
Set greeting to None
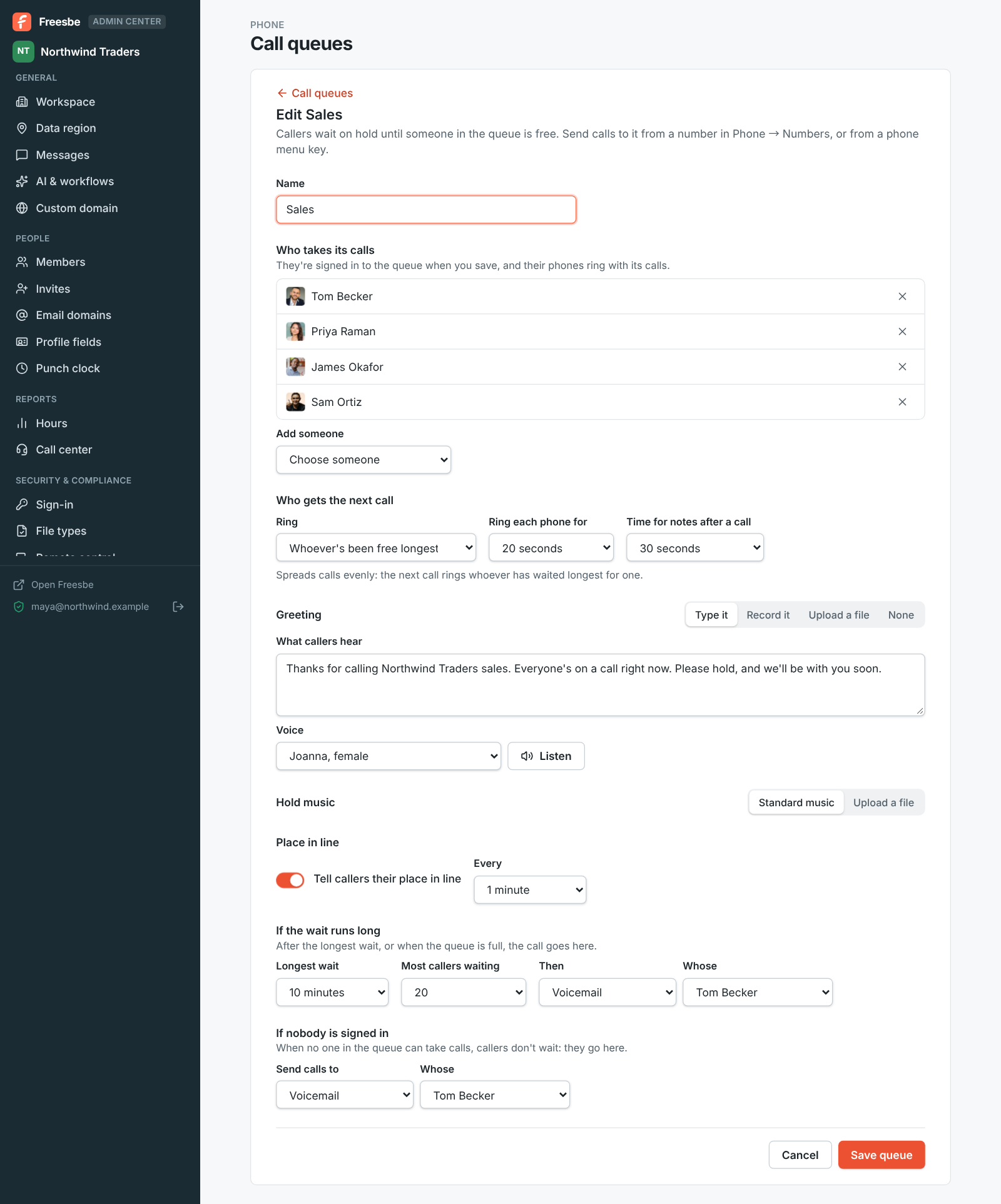pos(901,615)
